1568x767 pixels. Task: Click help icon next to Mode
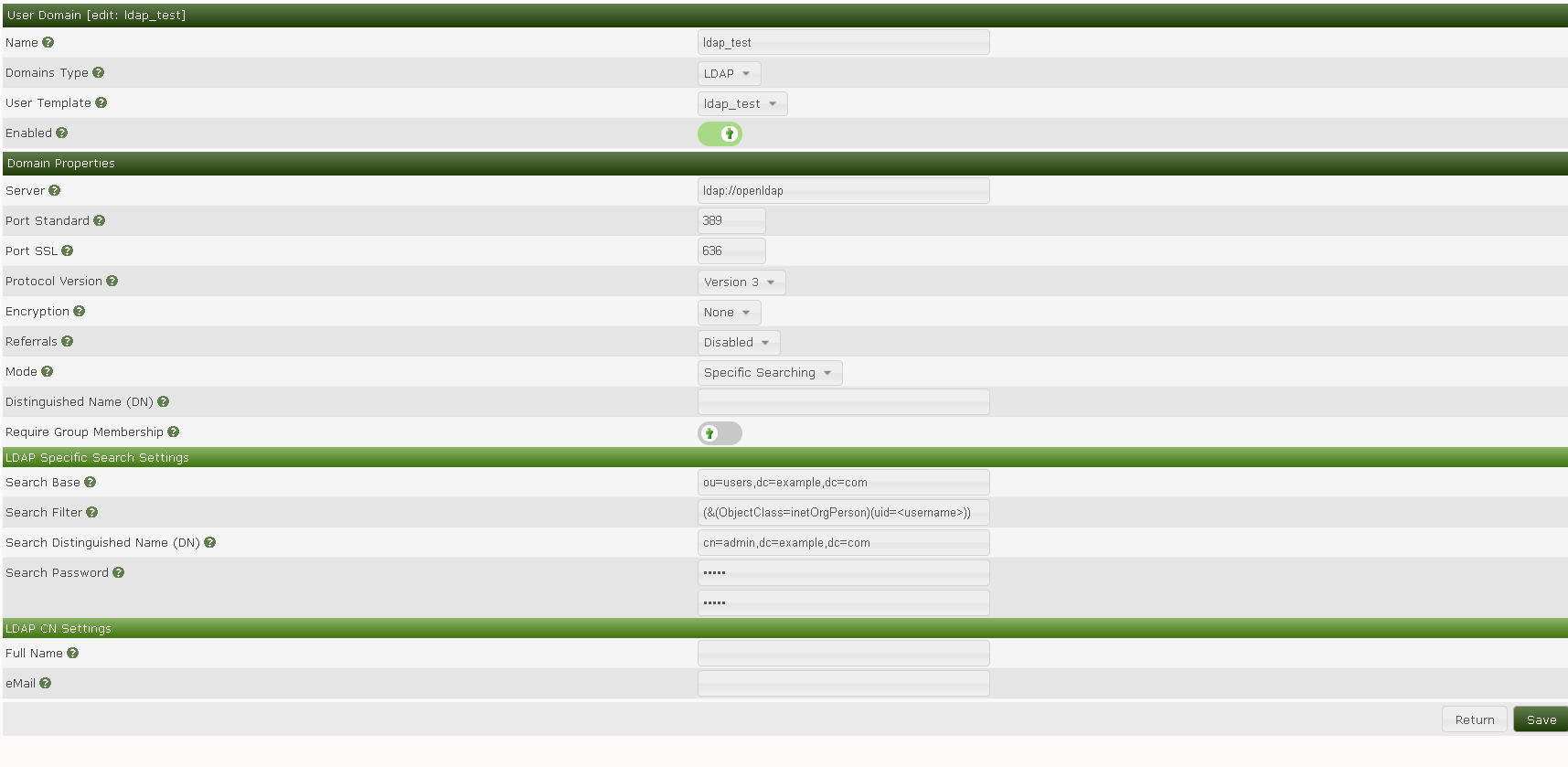pos(48,371)
